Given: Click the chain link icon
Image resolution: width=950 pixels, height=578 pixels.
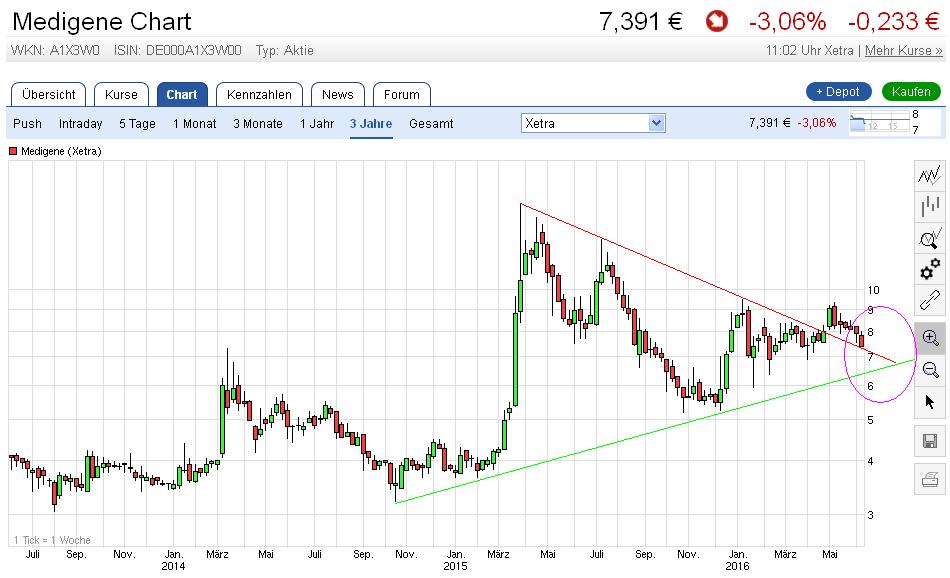Looking at the screenshot, I should pos(929,301).
